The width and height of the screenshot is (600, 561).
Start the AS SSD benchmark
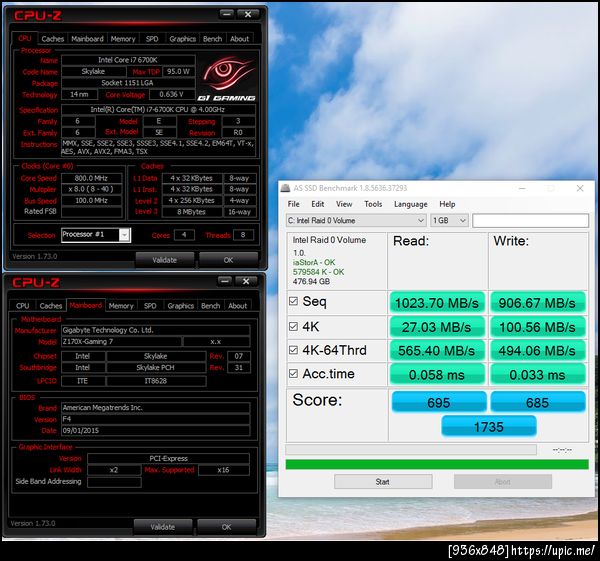(383, 482)
